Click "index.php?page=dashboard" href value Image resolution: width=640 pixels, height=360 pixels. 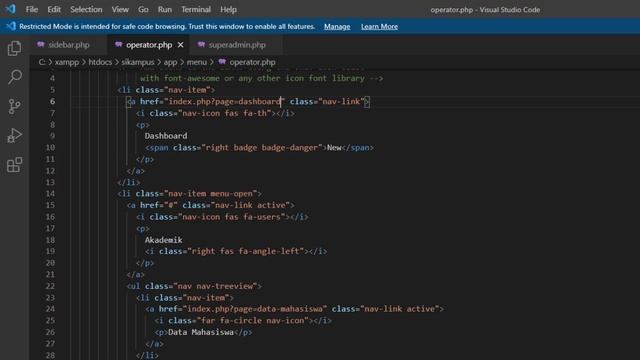[x=224, y=101]
